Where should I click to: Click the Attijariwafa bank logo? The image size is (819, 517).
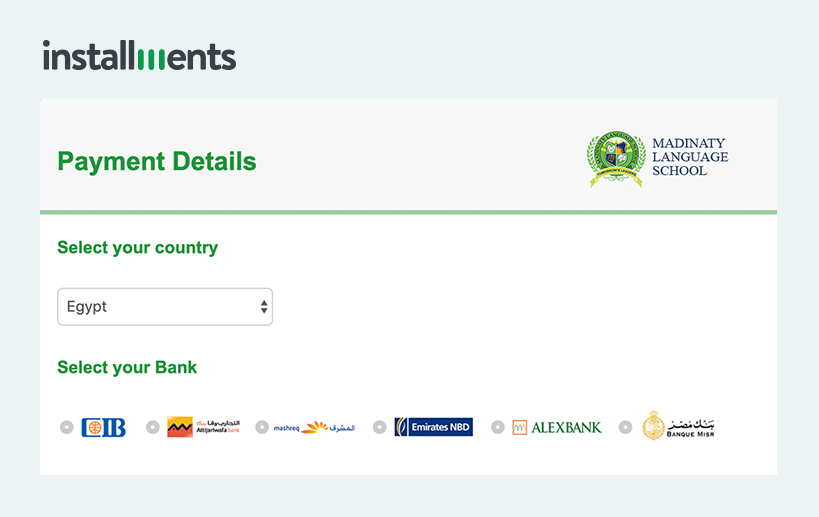click(203, 427)
